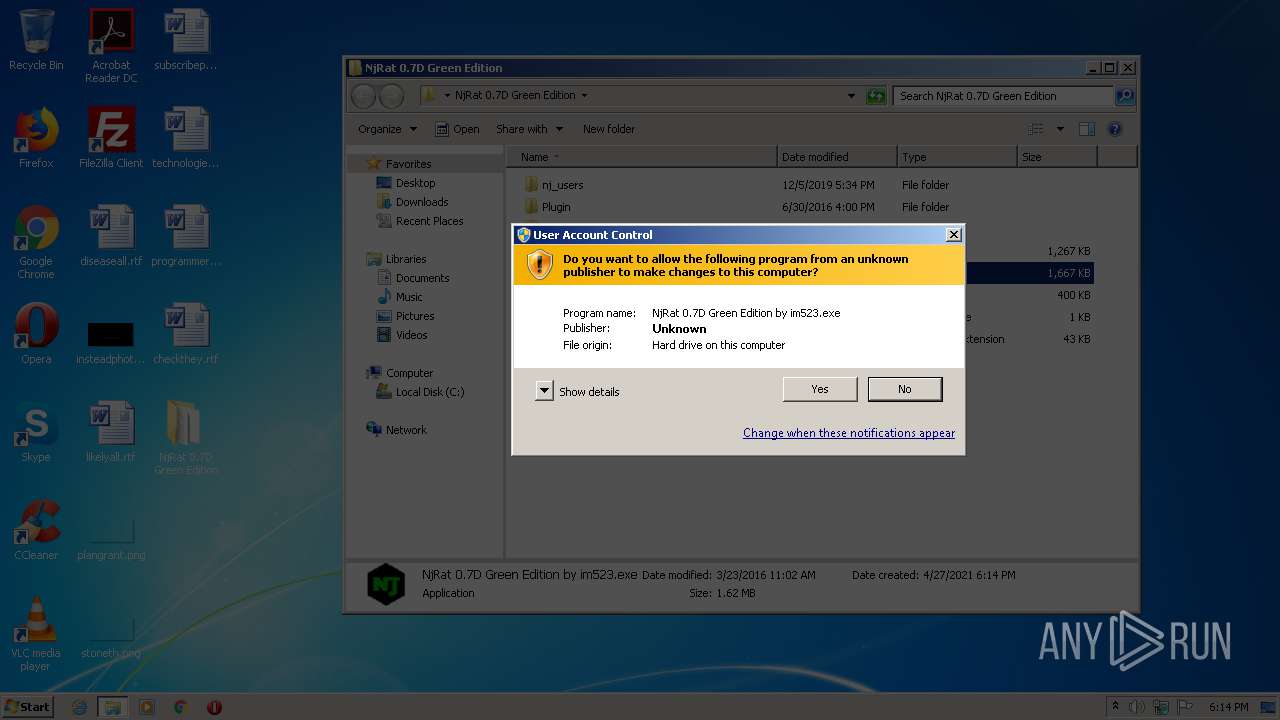Viewport: 1280px width, 720px height.
Task: Launch Skype desktop shortcut
Action: (36, 432)
